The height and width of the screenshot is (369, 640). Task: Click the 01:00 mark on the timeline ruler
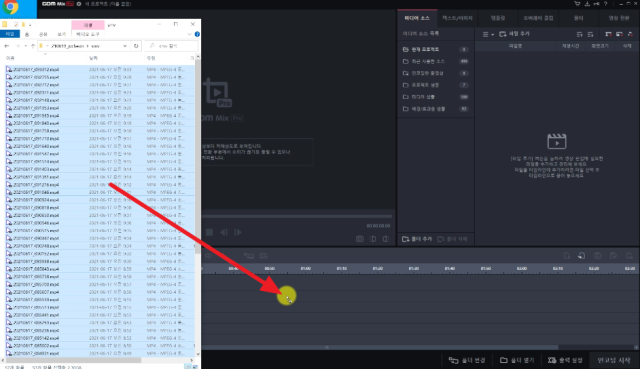point(305,269)
